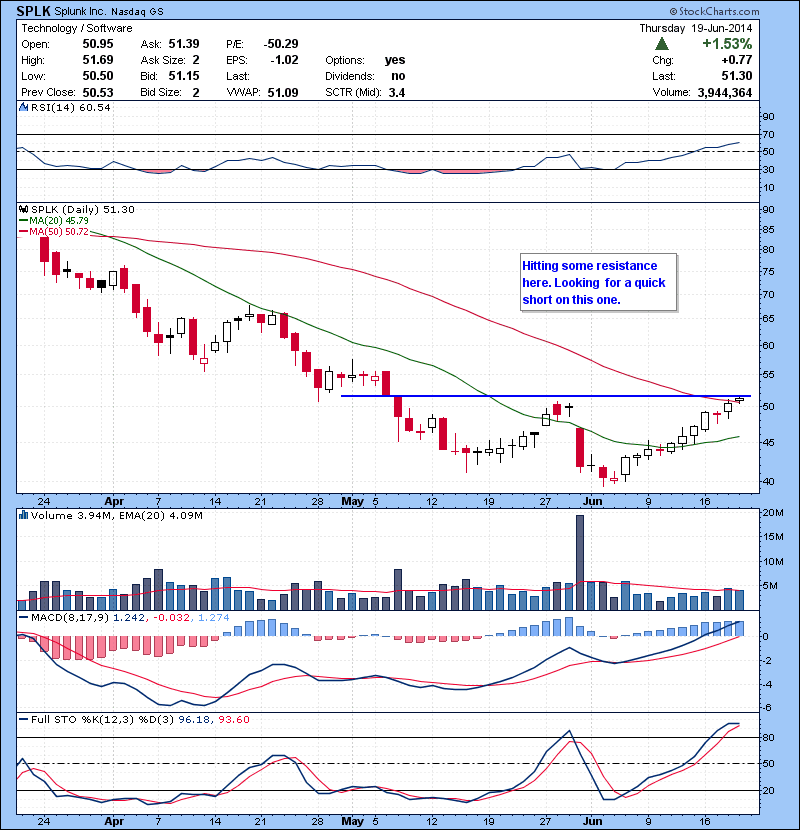Select the Low value 50.50
The height and width of the screenshot is (830, 800).
(x=98, y=76)
